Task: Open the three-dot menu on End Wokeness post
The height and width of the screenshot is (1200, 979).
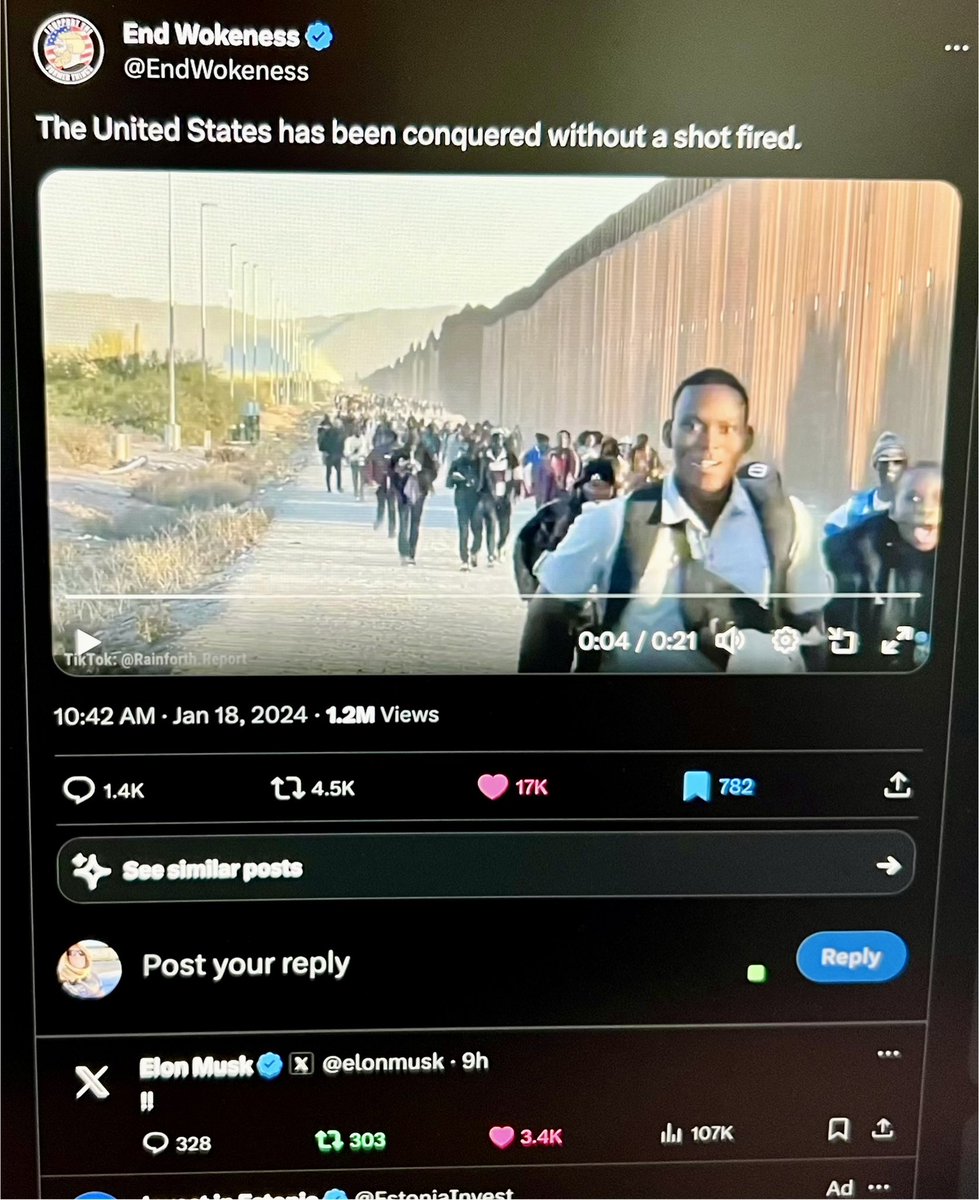Action: point(955,48)
